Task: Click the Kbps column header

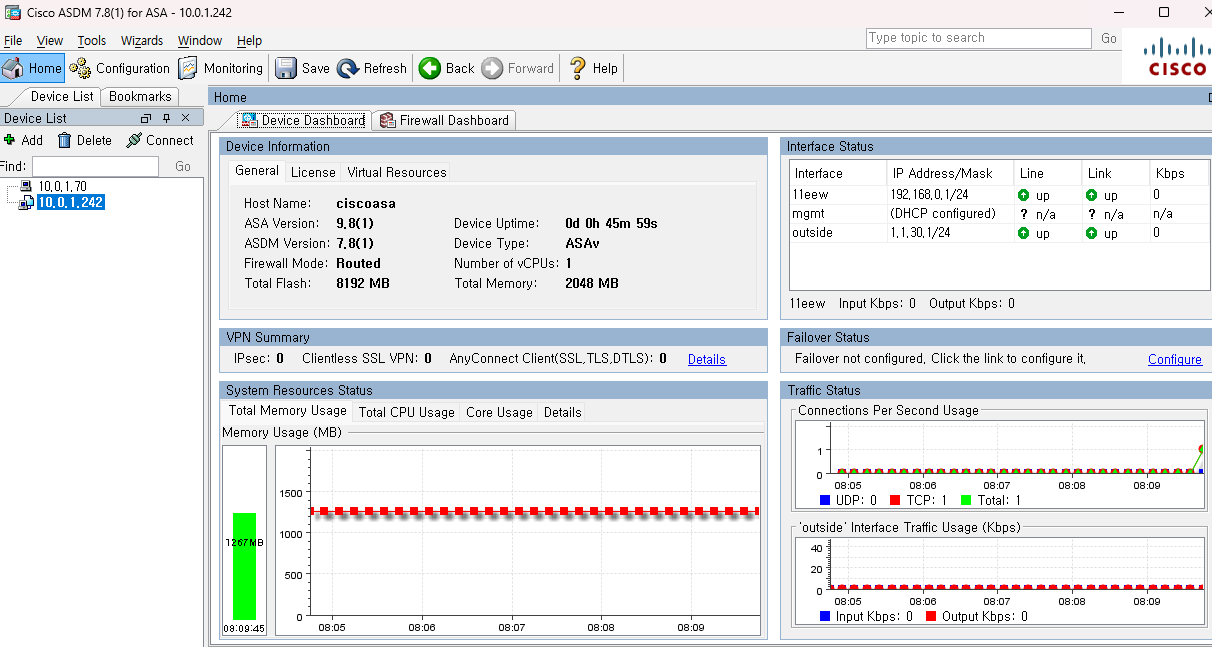Action: pos(1178,173)
